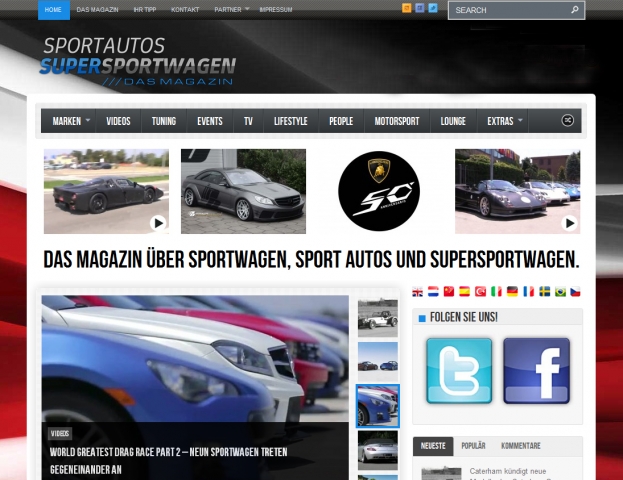
Task: Expand the Partner dropdown arrow
Action: click(x=247, y=9)
